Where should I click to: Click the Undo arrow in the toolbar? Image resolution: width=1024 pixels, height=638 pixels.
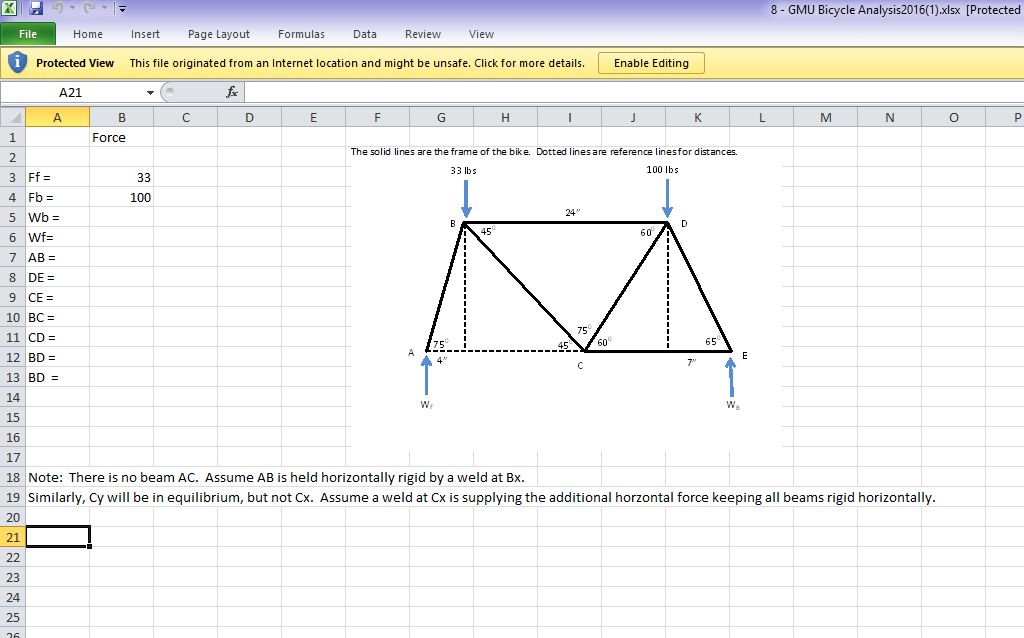click(57, 8)
